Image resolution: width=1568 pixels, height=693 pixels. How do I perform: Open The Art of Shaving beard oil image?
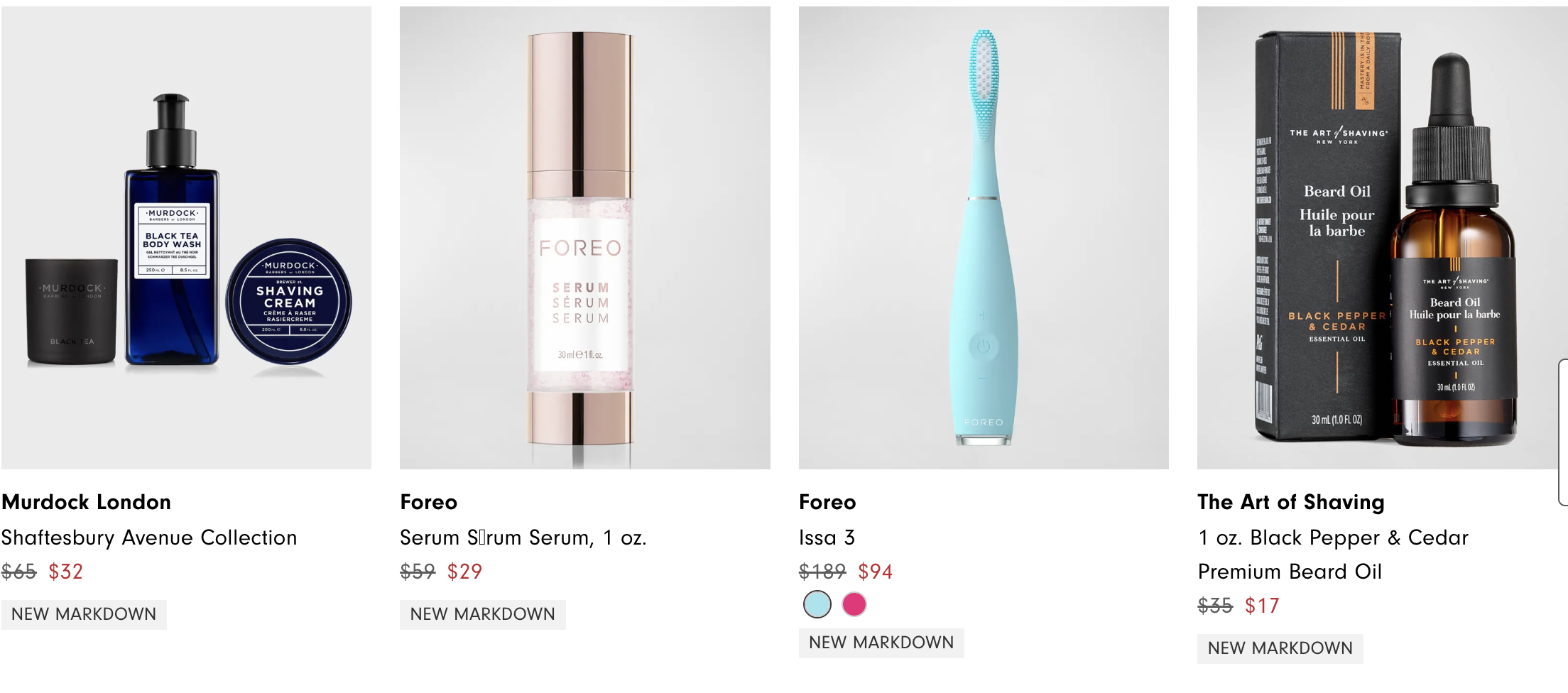pos(1382,238)
